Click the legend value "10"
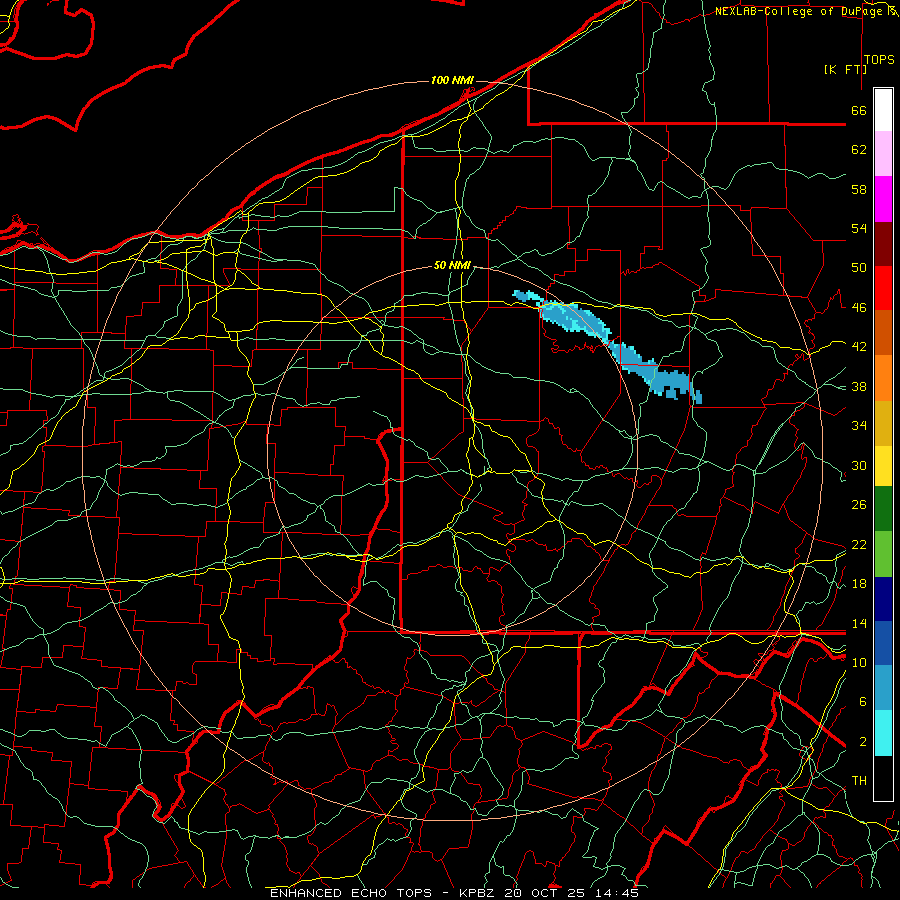 [859, 662]
